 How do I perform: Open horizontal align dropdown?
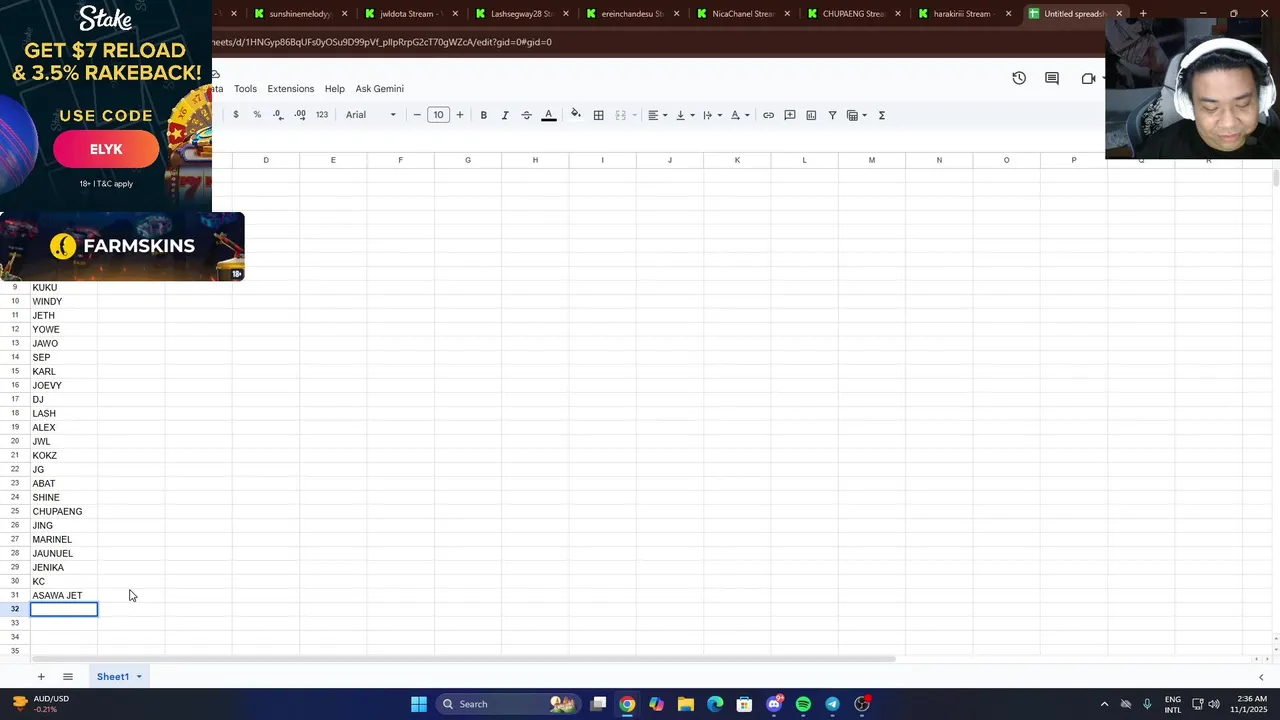tap(657, 115)
